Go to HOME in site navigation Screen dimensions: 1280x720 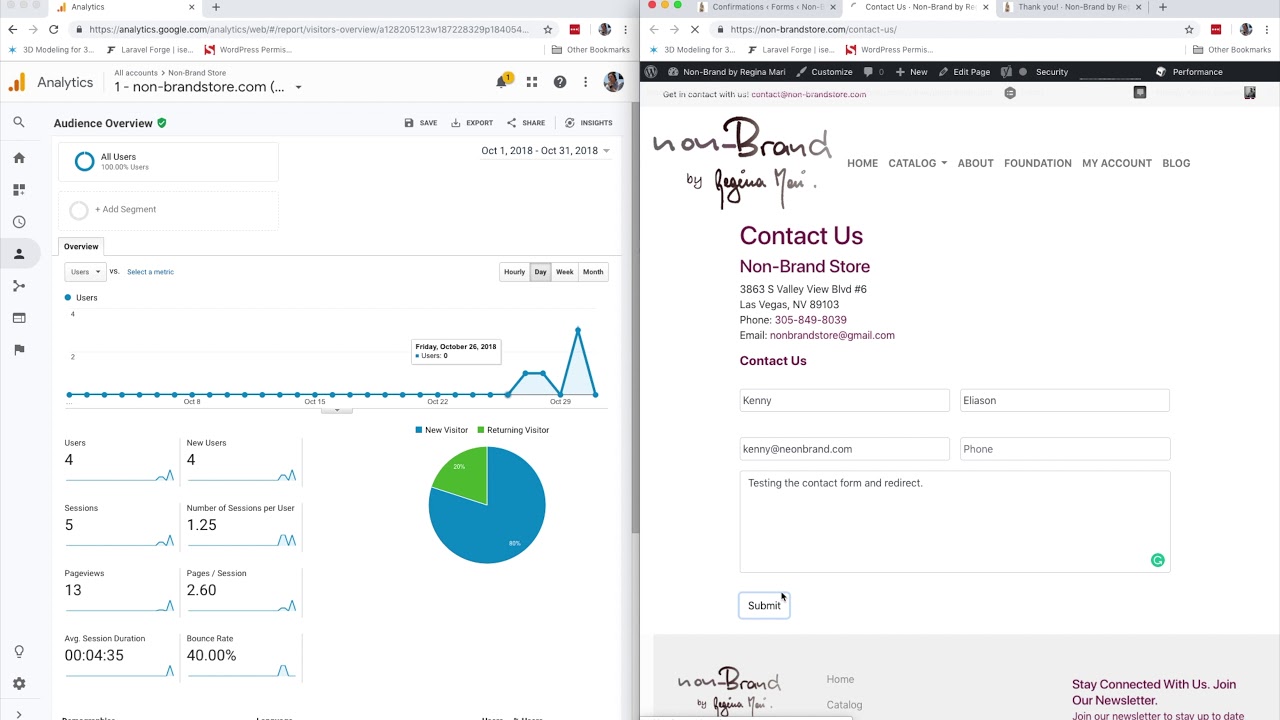click(862, 163)
